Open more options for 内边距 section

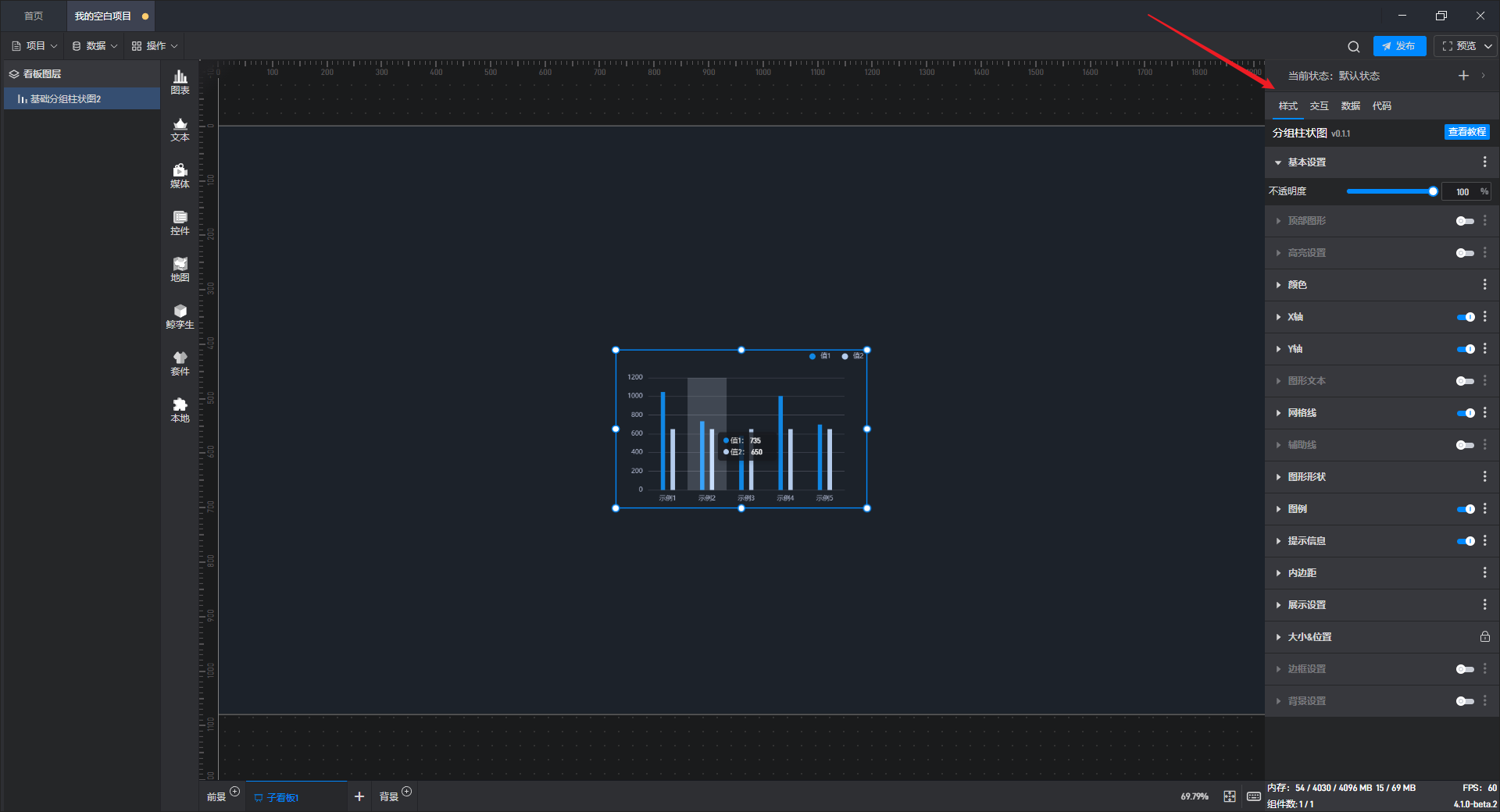coord(1484,572)
